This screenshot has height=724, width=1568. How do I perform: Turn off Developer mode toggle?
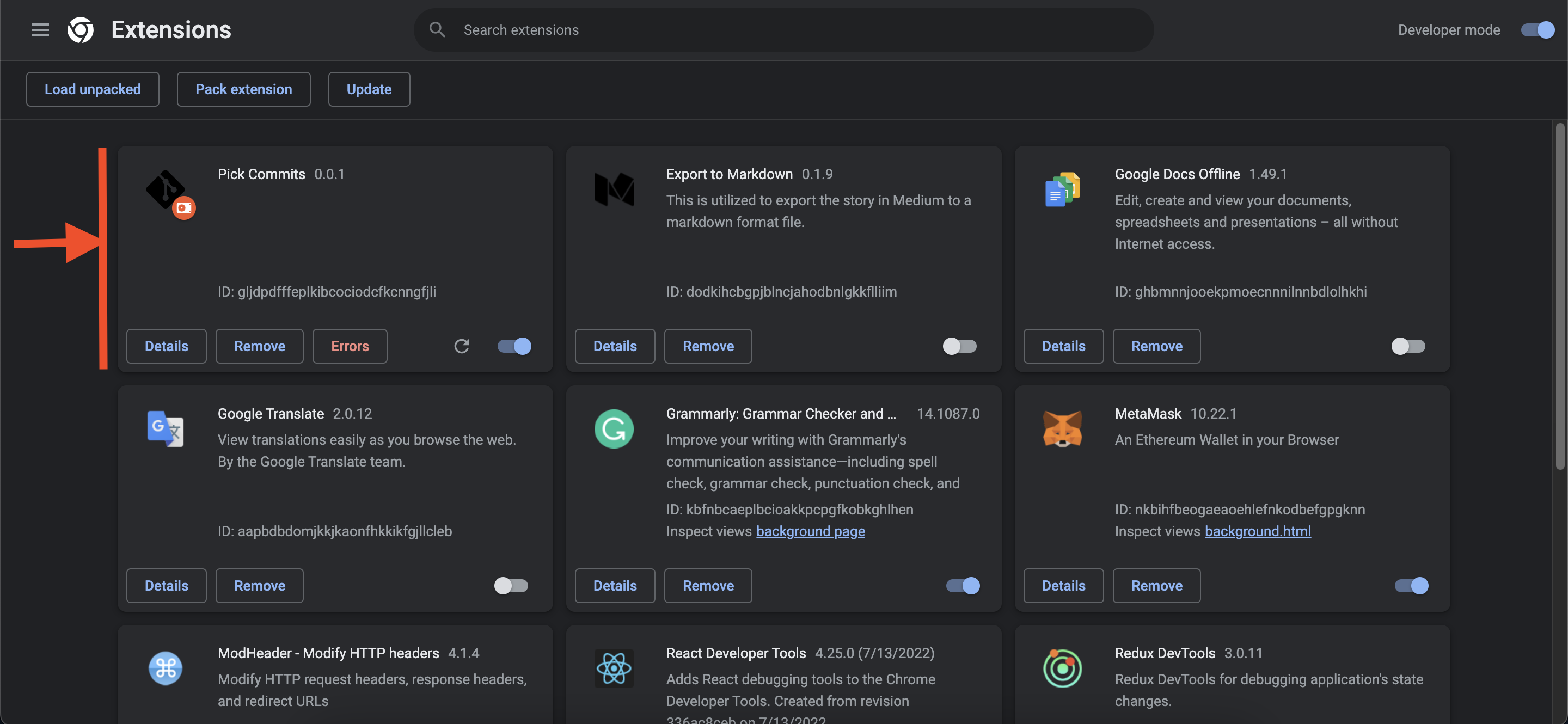pos(1537,30)
